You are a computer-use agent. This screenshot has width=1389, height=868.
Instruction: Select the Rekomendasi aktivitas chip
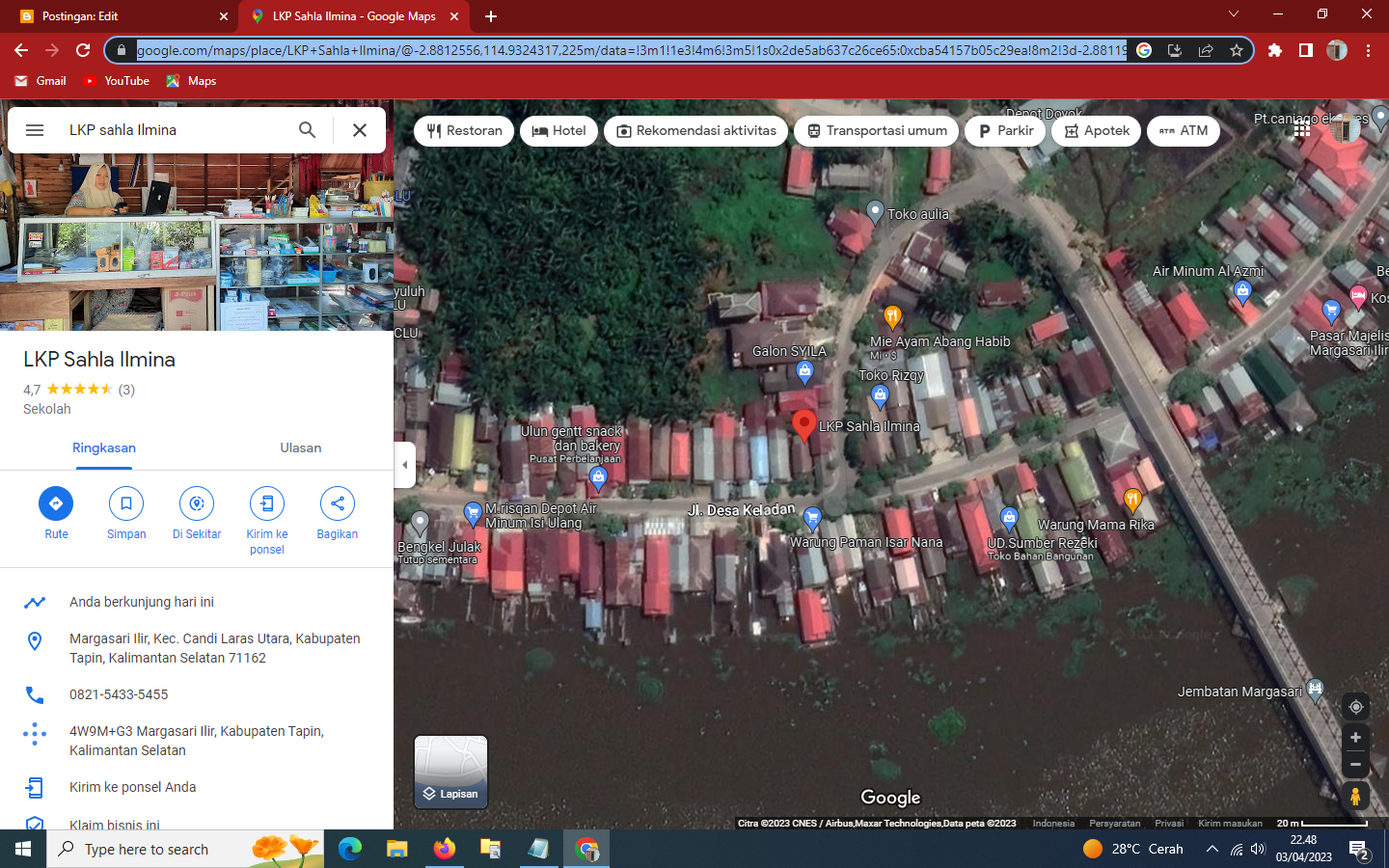[x=695, y=131]
